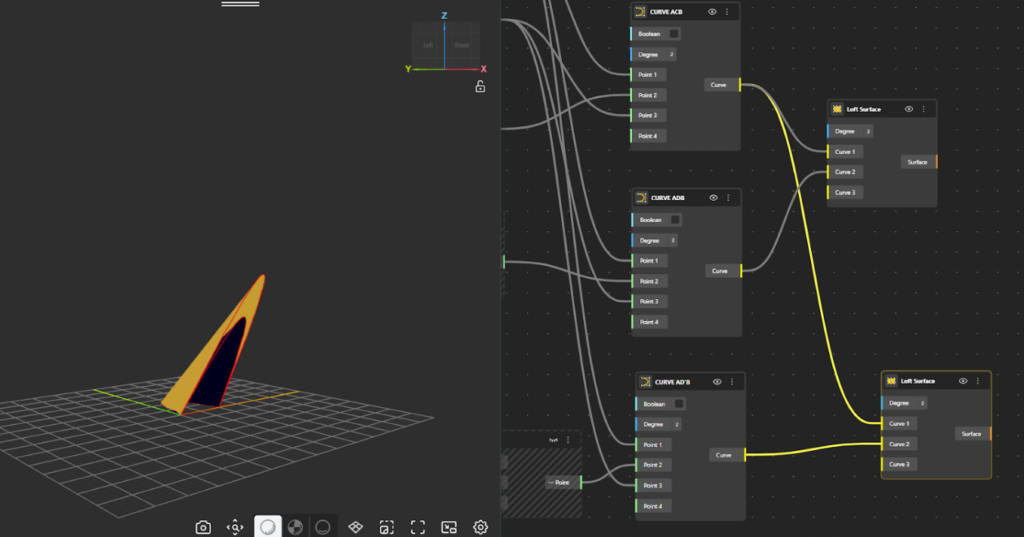Click the Left face of the view cube

(x=428, y=45)
